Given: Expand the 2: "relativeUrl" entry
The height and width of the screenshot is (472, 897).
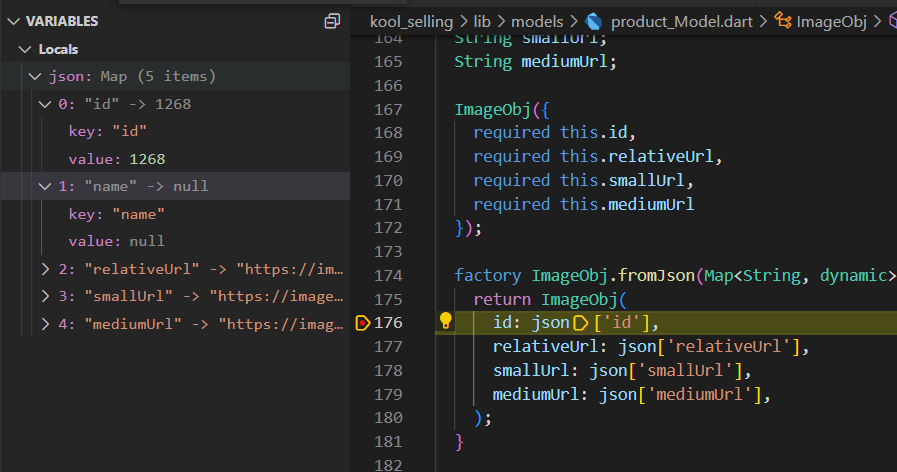Looking at the screenshot, I should pyautogui.click(x=45, y=269).
